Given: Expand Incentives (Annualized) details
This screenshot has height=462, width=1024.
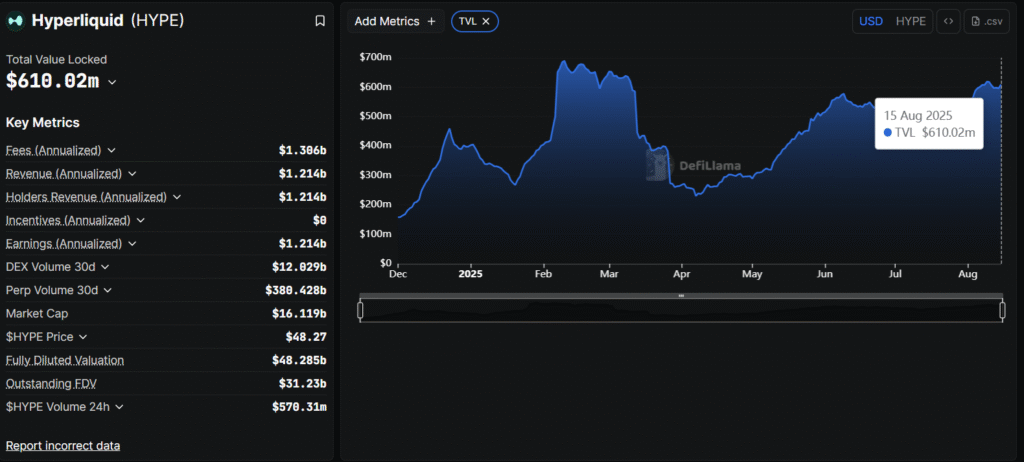Looking at the screenshot, I should point(141,220).
